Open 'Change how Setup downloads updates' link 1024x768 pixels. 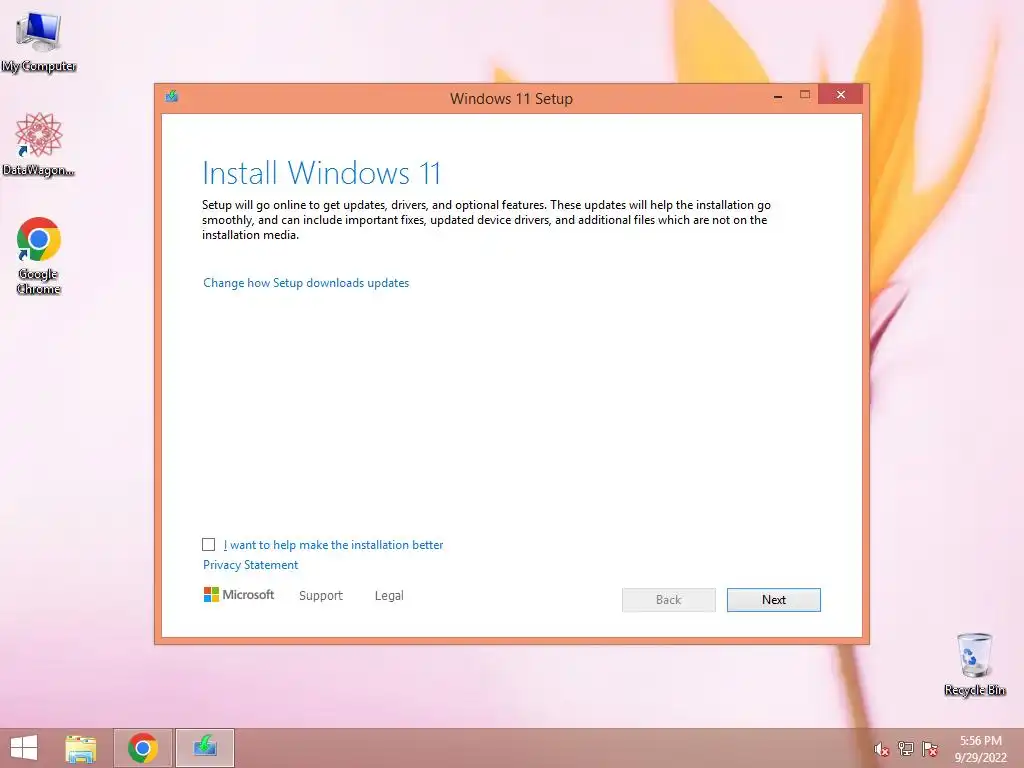click(x=306, y=283)
